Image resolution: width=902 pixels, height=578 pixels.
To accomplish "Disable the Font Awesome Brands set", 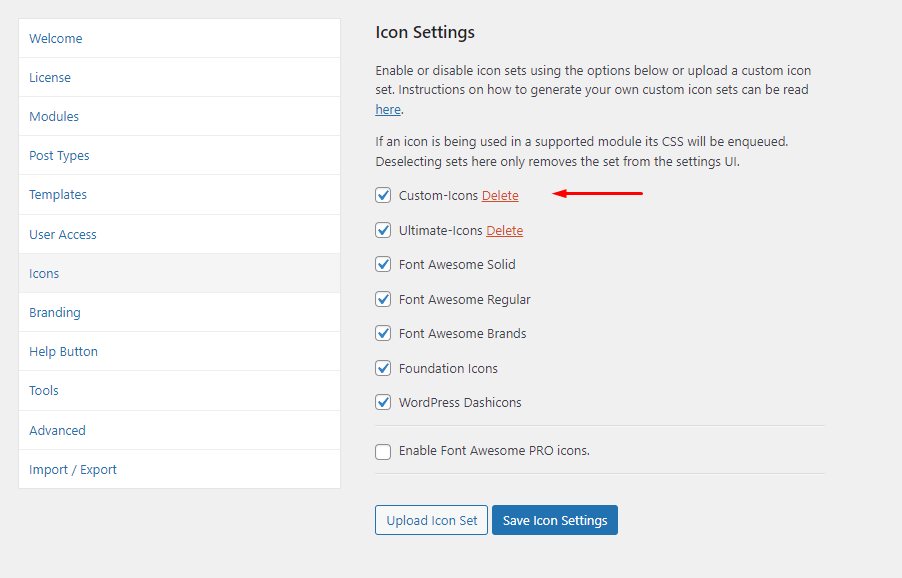I will (x=383, y=333).
